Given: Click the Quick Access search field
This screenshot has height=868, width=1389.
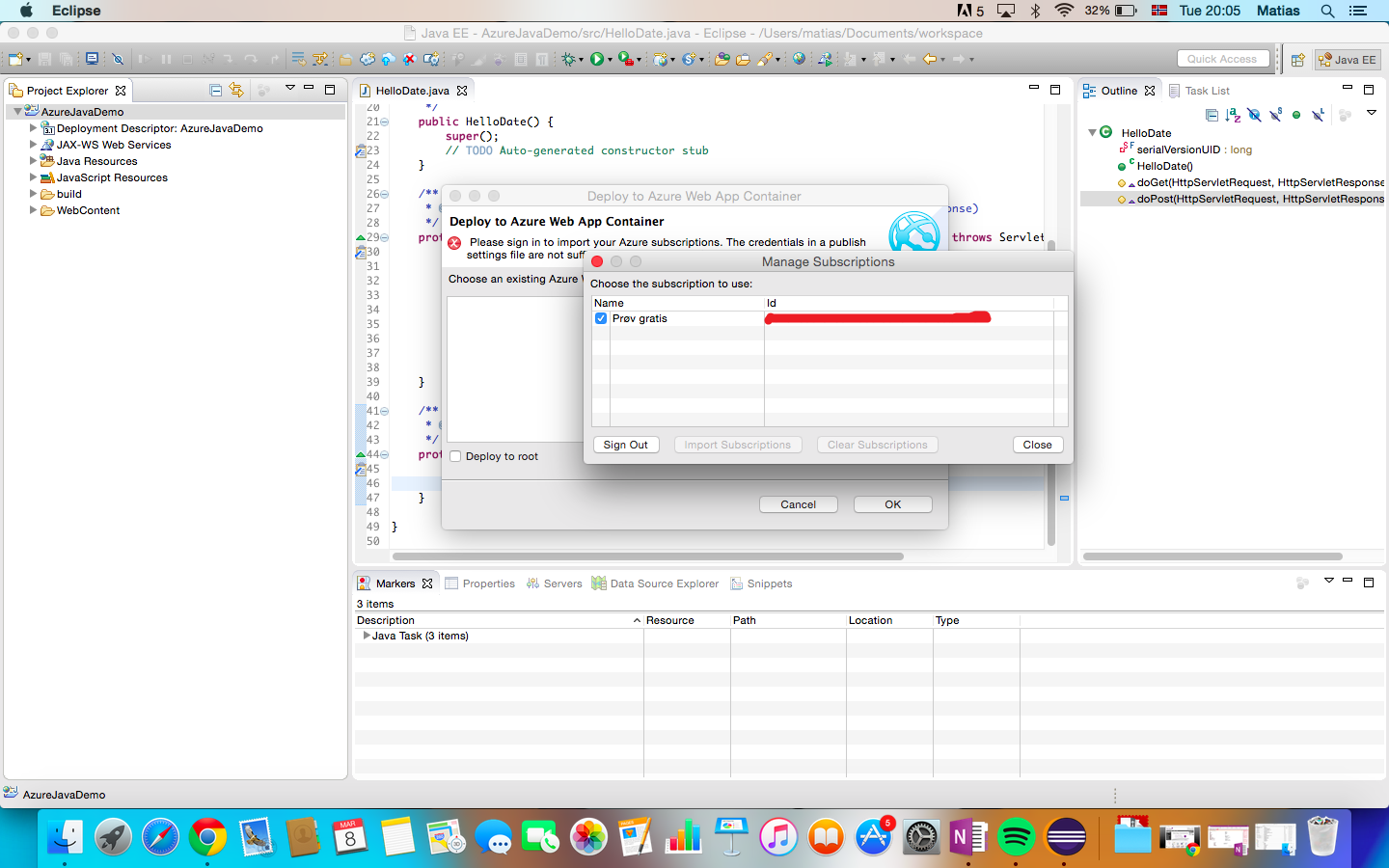Looking at the screenshot, I should click(x=1222, y=59).
